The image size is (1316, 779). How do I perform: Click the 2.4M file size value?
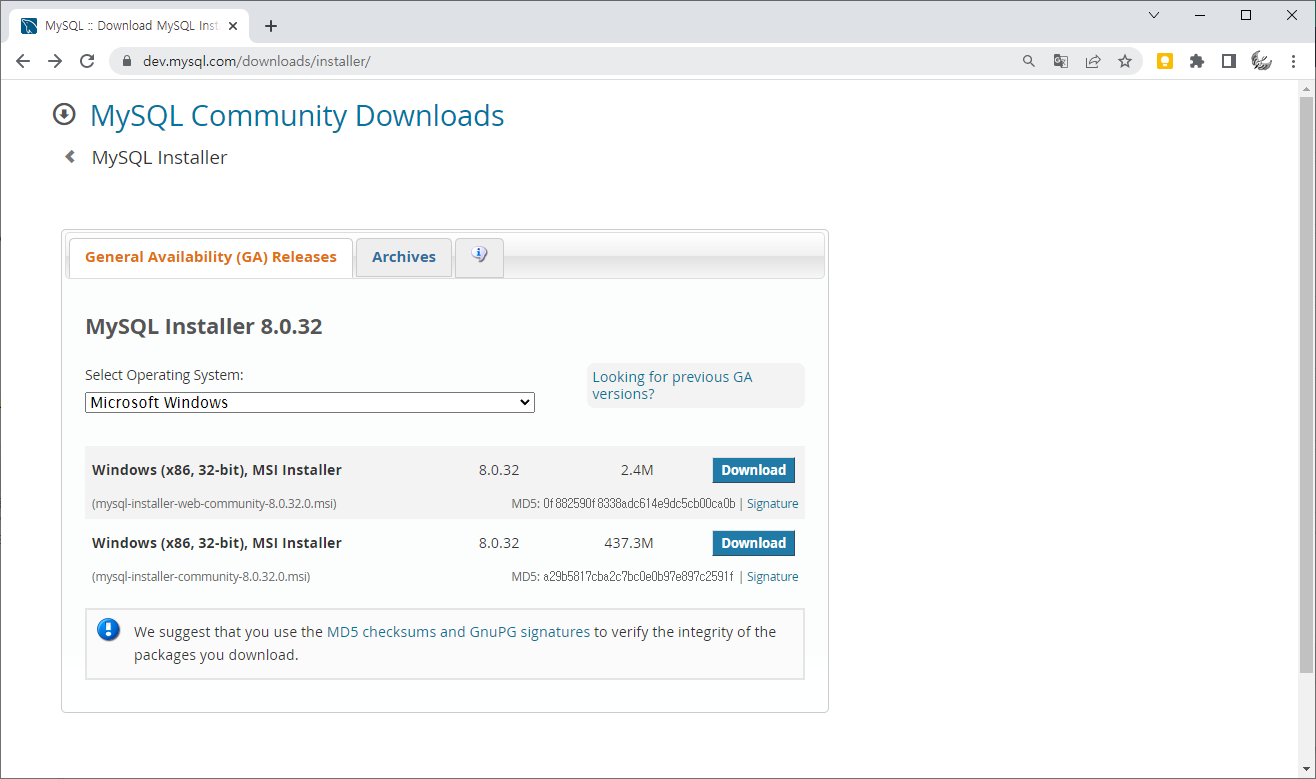(x=637, y=470)
